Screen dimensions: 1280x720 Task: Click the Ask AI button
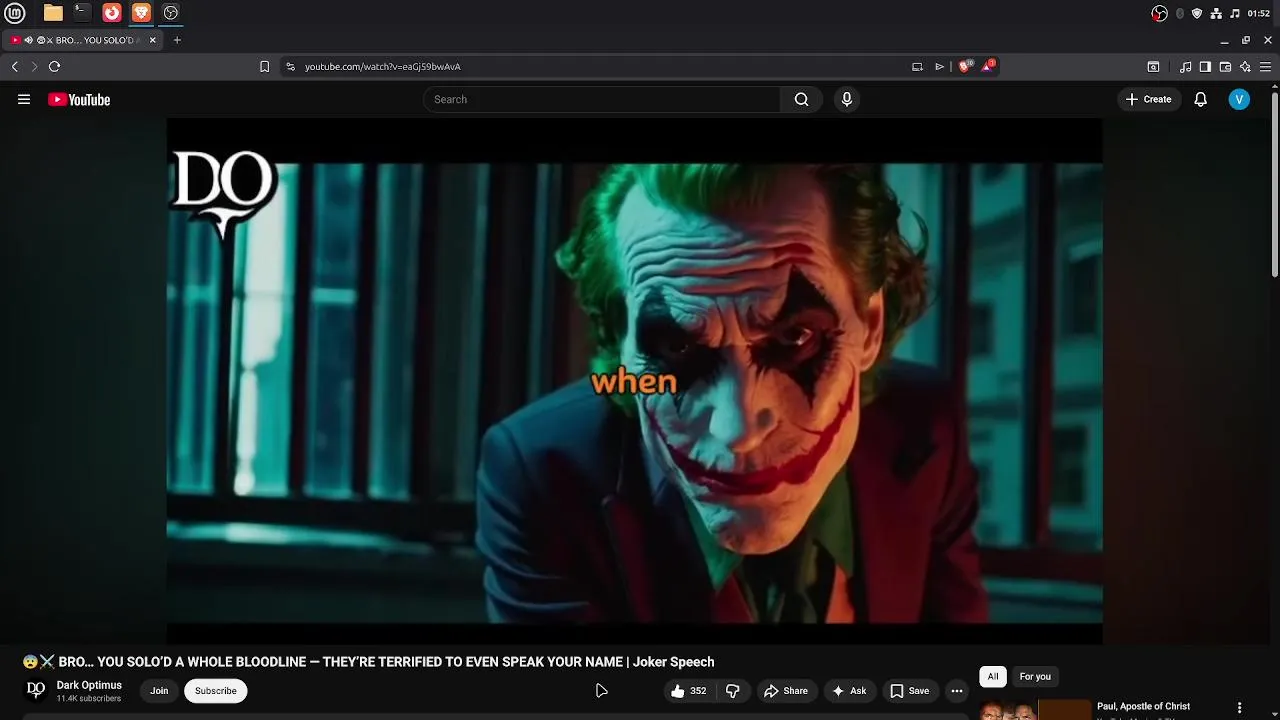(x=849, y=691)
